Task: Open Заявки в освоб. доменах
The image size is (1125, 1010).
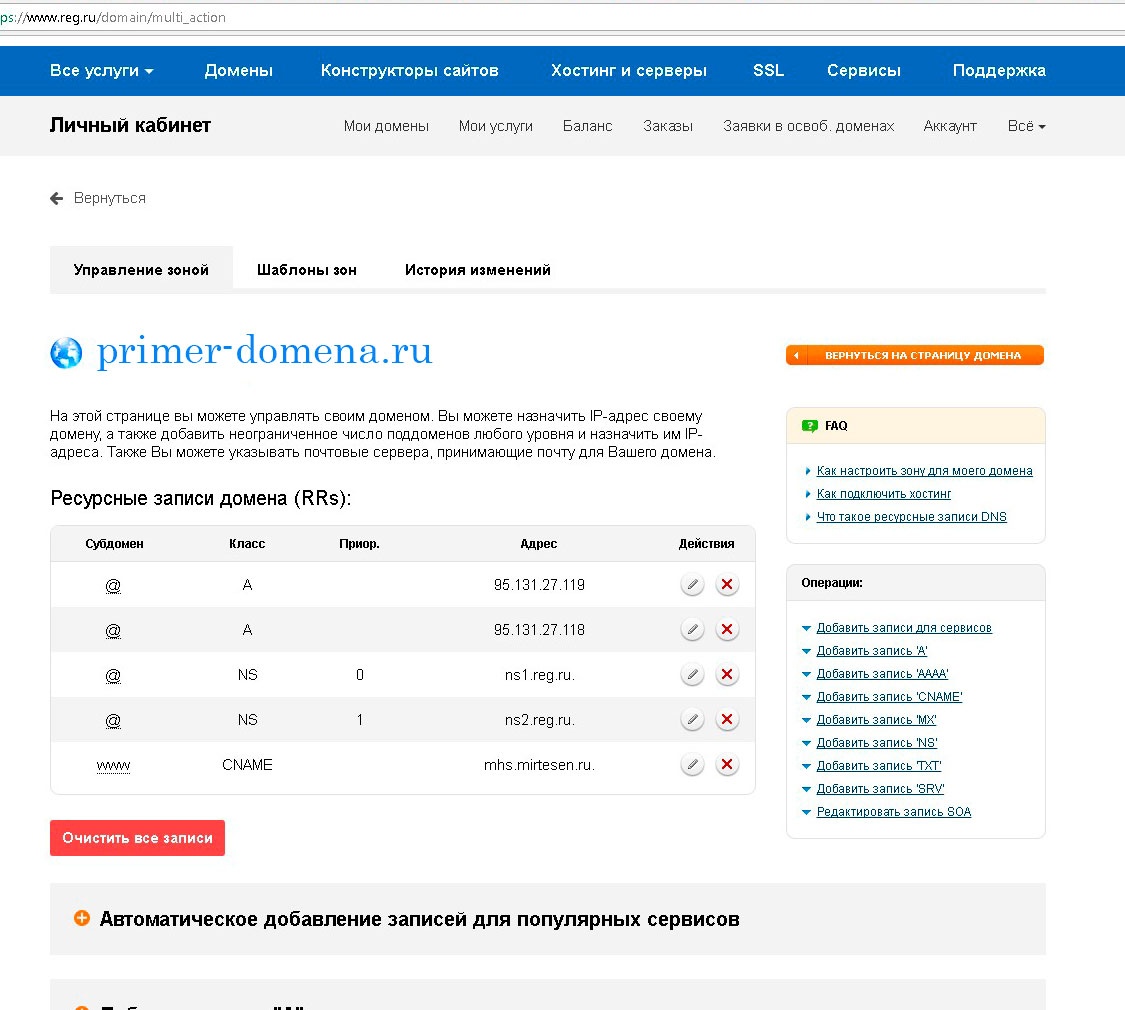Action: tap(809, 126)
